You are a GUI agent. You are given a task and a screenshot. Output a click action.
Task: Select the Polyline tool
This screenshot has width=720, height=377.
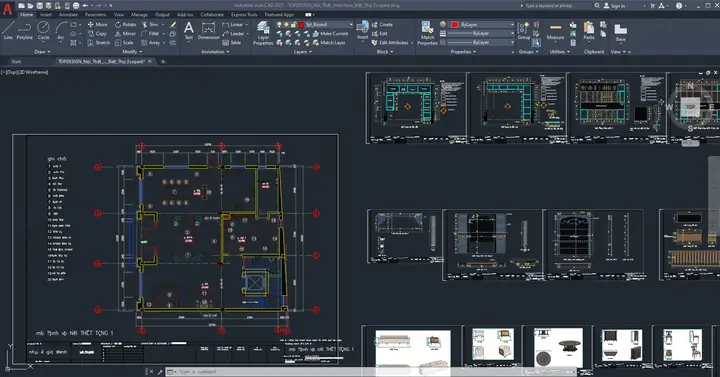tap(24, 30)
